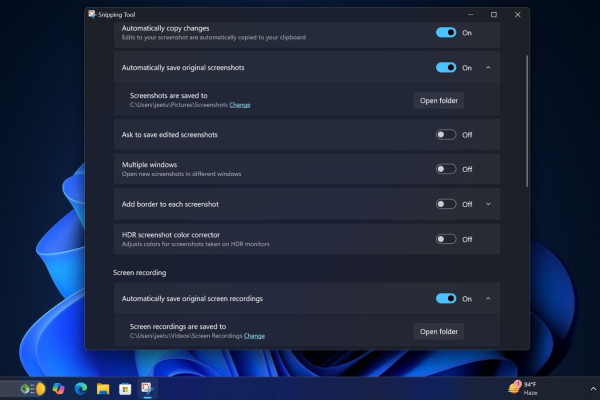Close the Snipping Tool window
This screenshot has height=400, width=600.
click(517, 15)
